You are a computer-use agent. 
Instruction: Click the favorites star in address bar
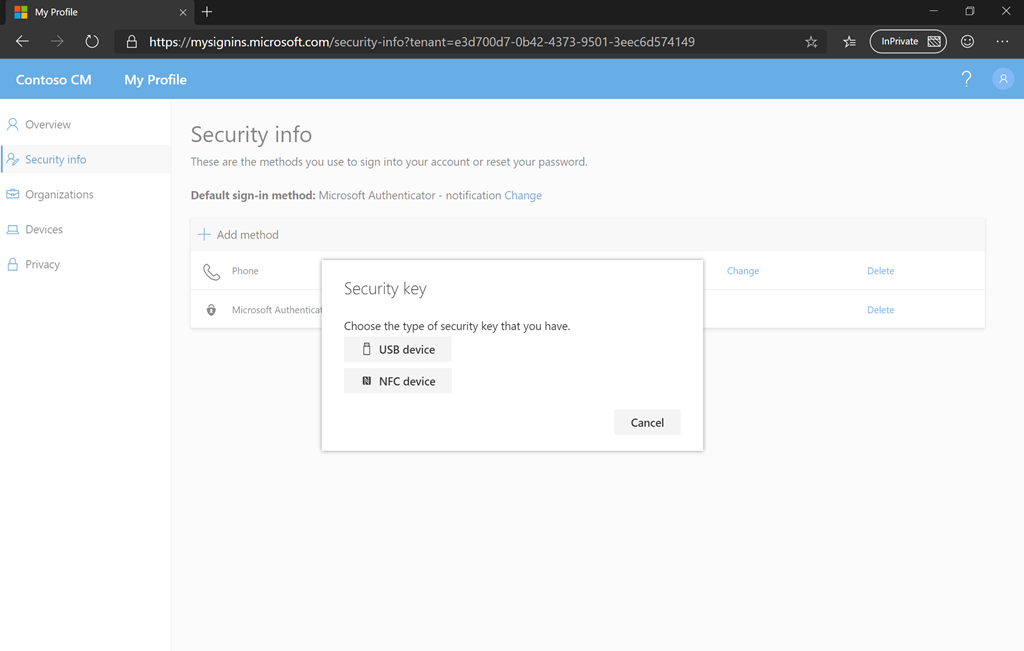[811, 42]
